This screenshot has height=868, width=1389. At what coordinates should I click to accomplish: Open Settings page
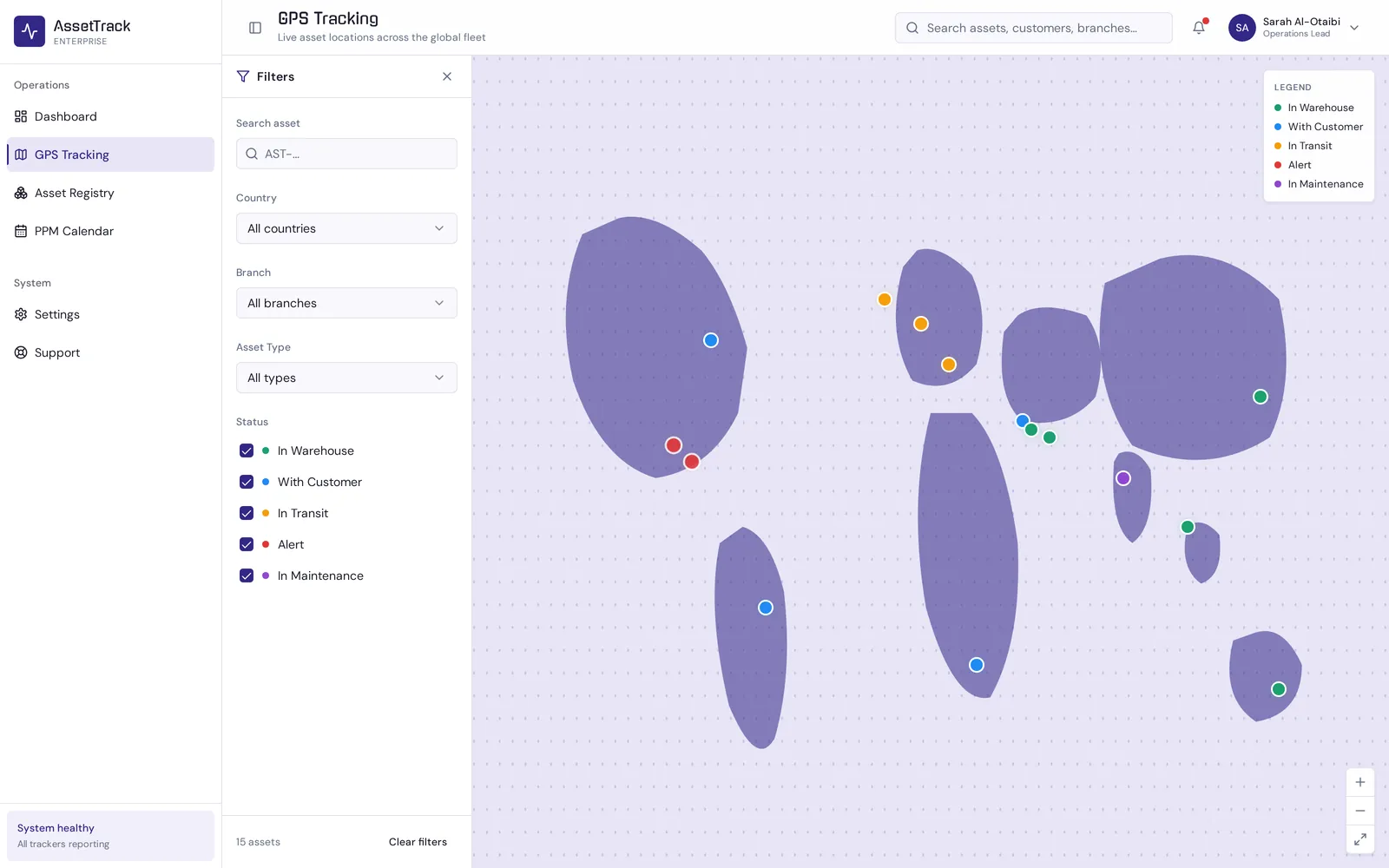pyautogui.click(x=110, y=314)
